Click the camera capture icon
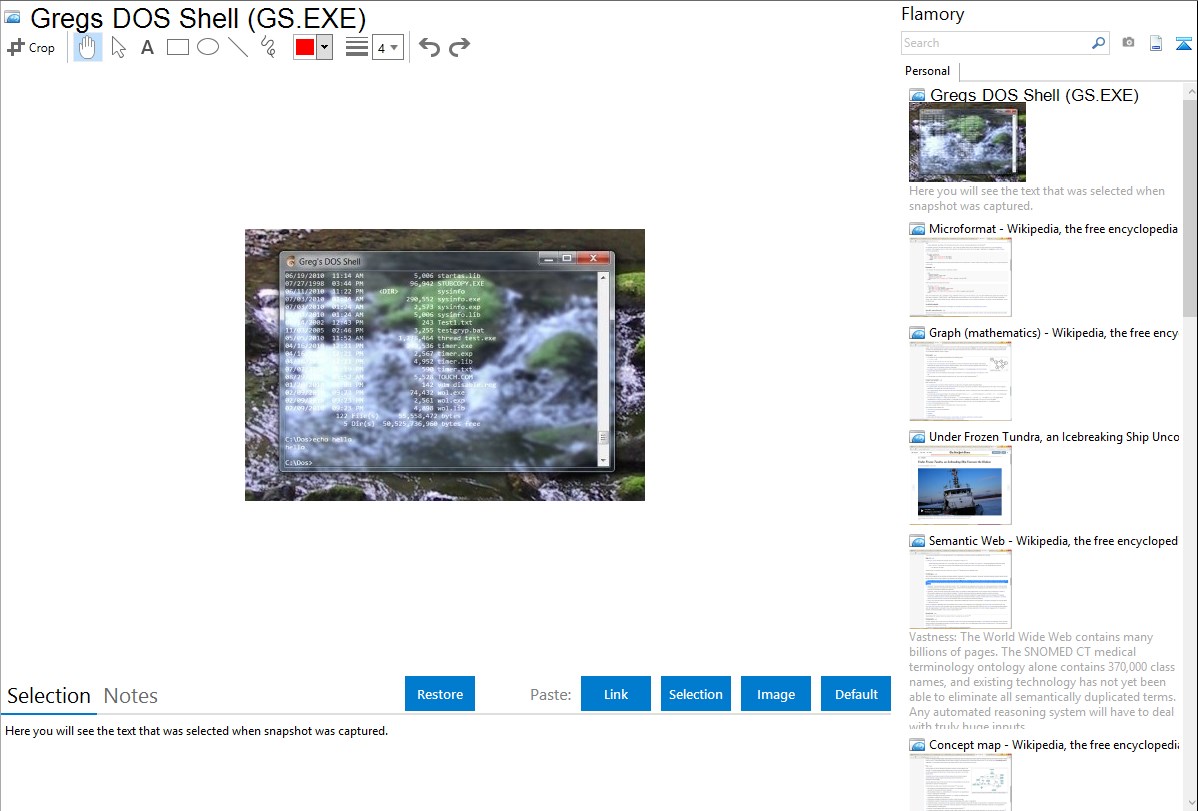This screenshot has width=1198, height=811. pos(1128,42)
